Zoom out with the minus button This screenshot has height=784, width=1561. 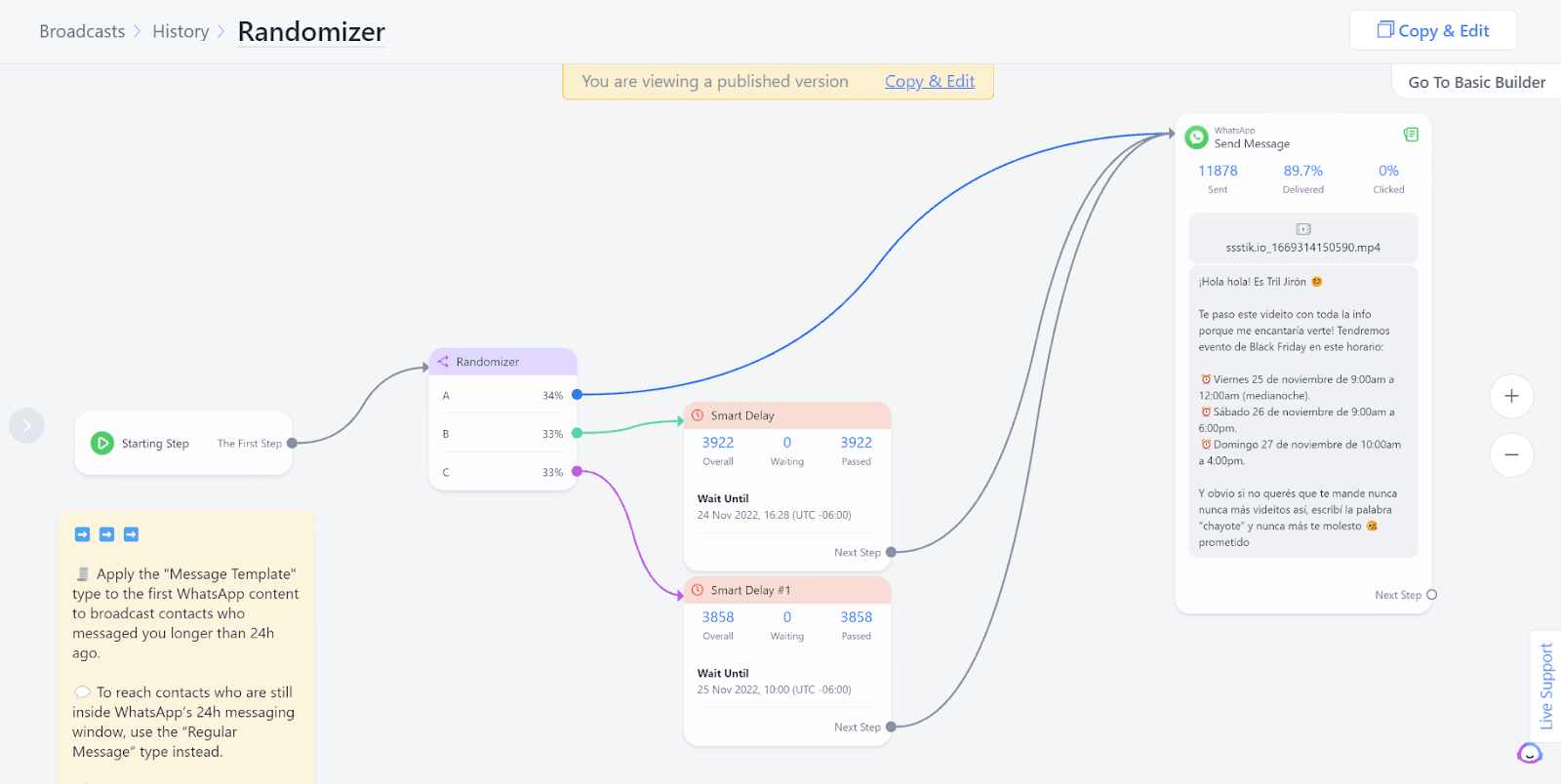click(1511, 454)
